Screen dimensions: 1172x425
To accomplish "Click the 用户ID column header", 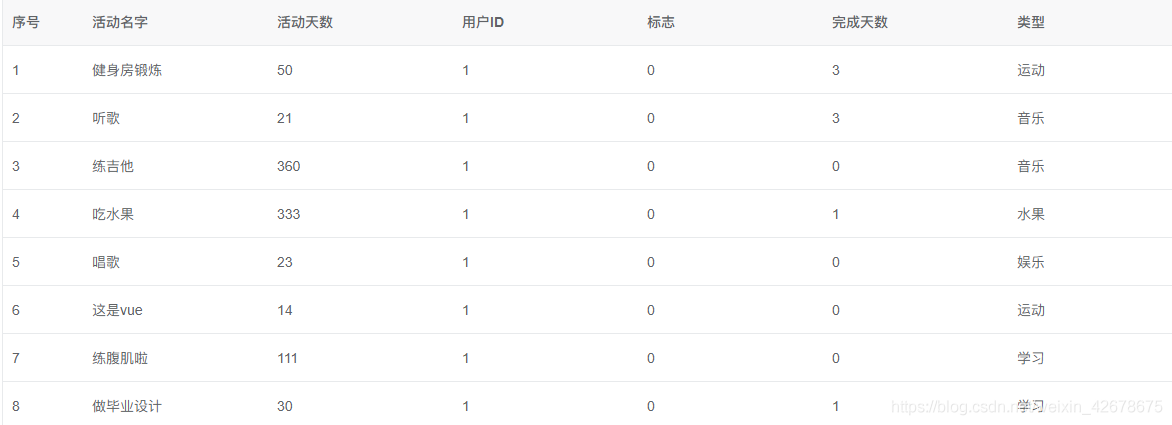I will coord(483,22).
